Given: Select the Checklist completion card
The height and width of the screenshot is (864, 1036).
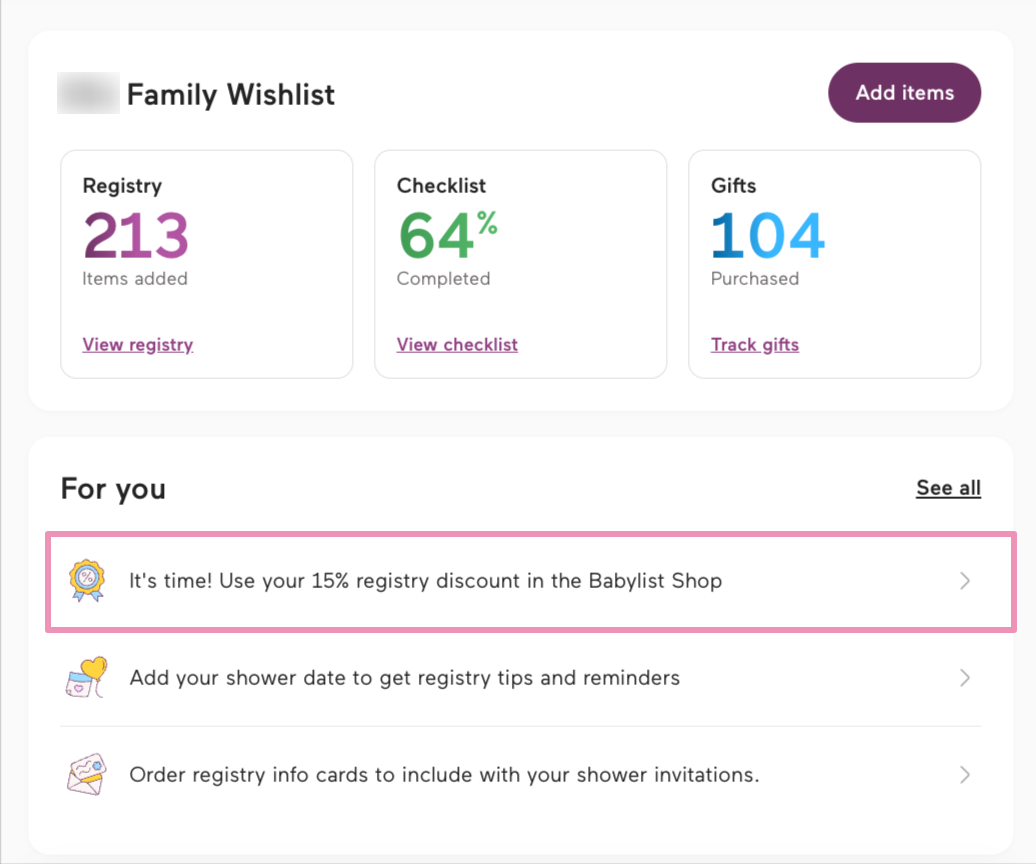Looking at the screenshot, I should point(520,264).
